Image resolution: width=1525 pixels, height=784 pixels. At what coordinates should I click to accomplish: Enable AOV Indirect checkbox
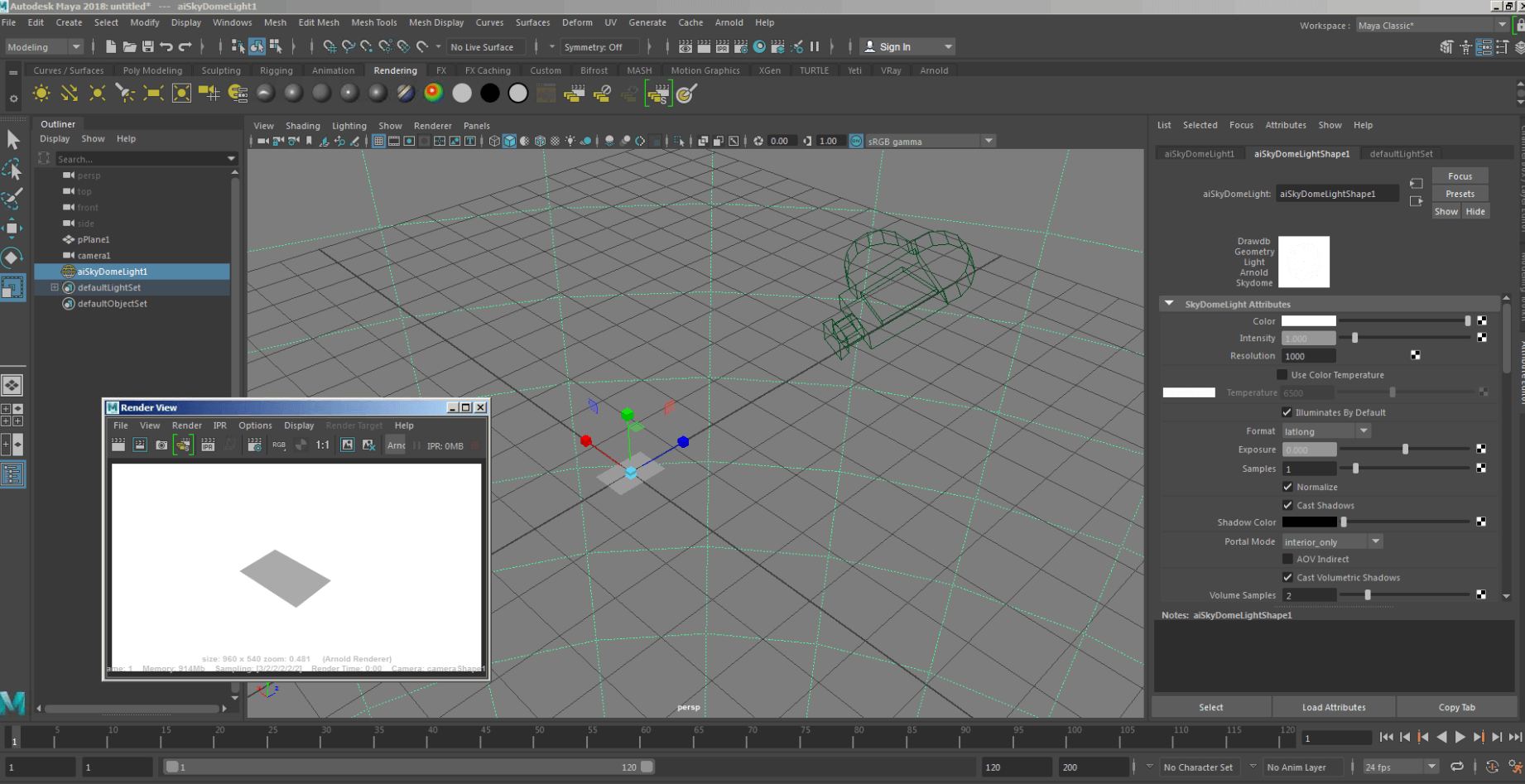click(1287, 559)
